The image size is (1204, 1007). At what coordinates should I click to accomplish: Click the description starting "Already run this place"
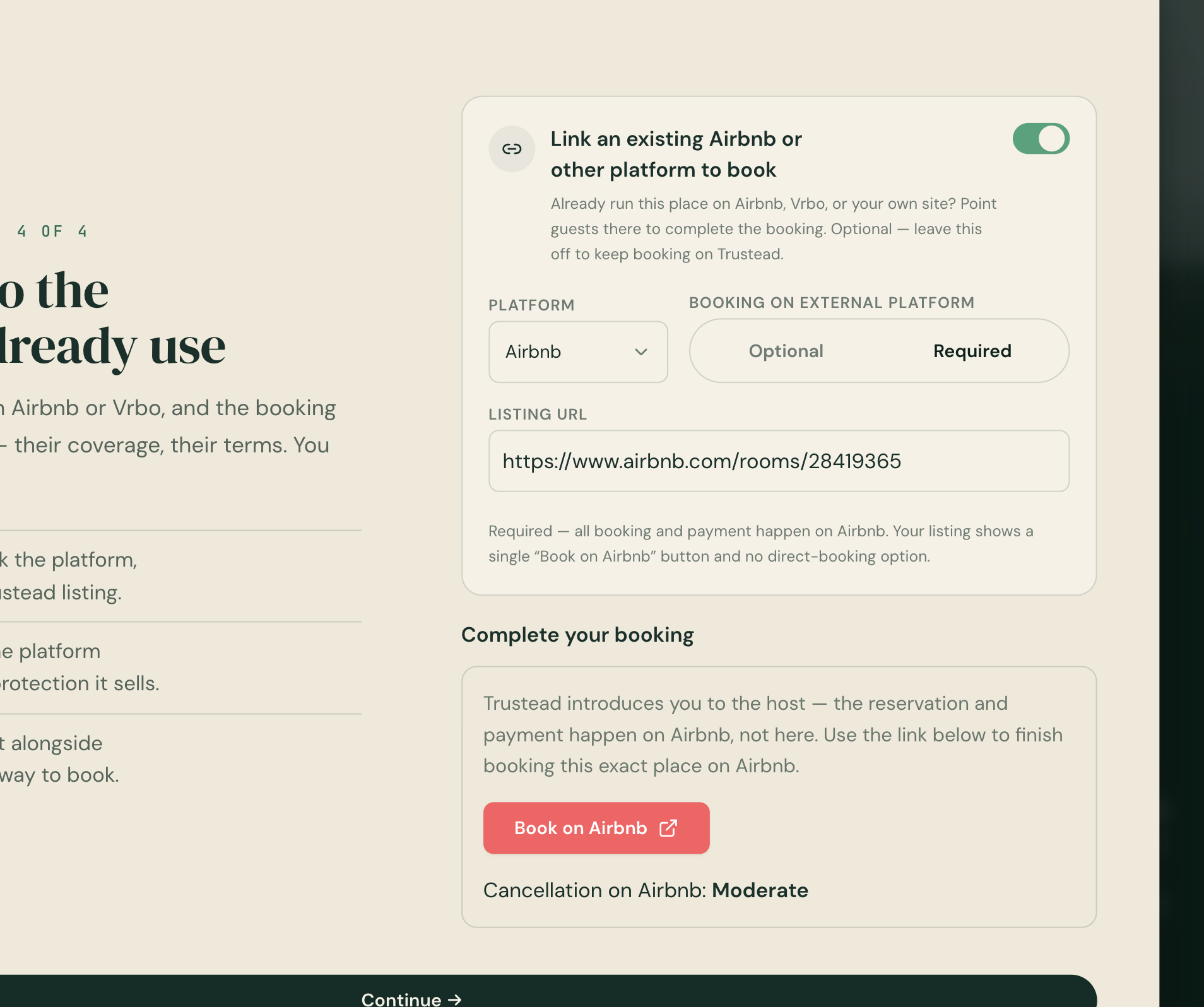coord(774,229)
